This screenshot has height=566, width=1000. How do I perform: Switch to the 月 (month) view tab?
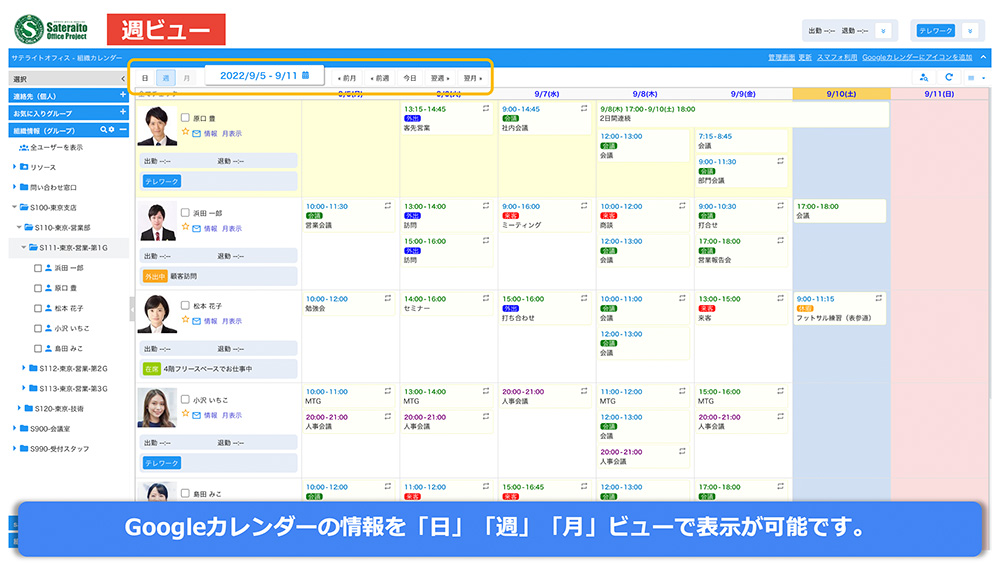pyautogui.click(x=186, y=77)
